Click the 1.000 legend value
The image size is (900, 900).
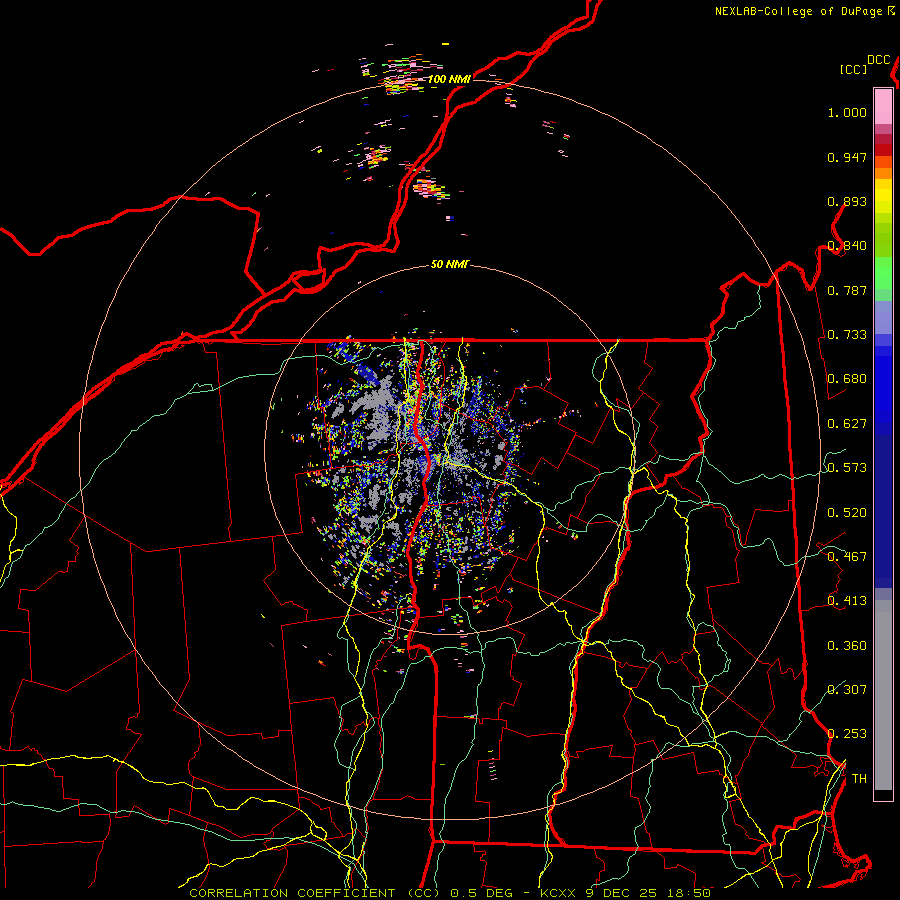click(847, 112)
